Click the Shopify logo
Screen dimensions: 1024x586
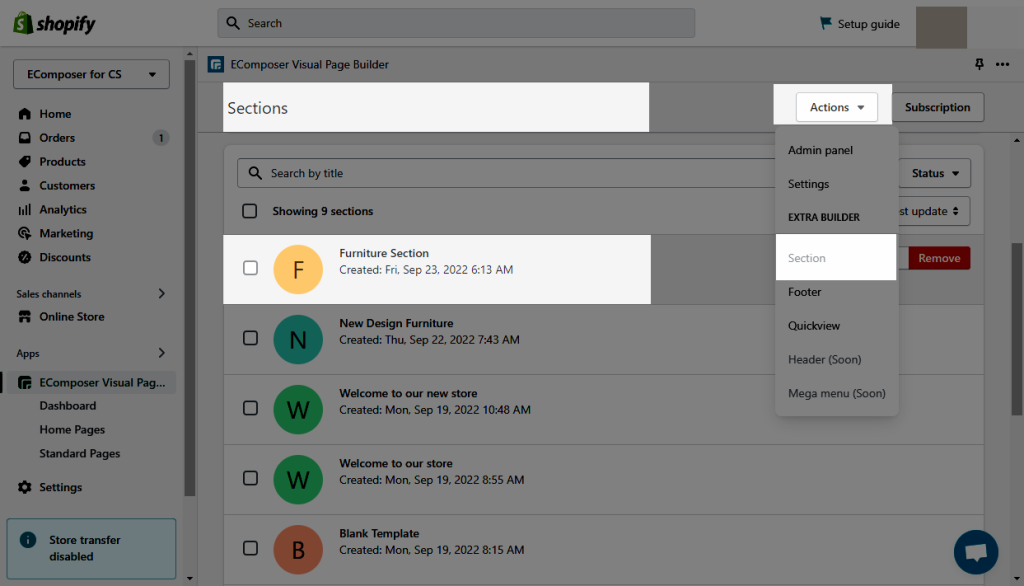coord(54,24)
